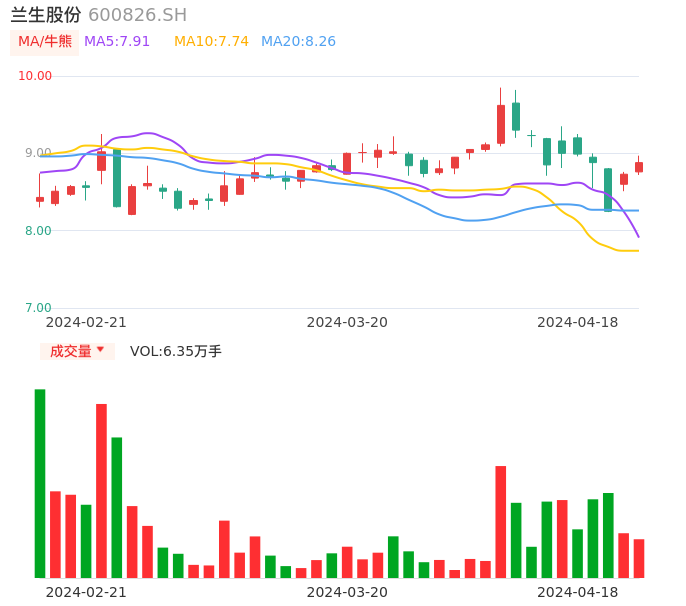The height and width of the screenshot is (606, 686).
Task: Click the rightmost candlestick on the price chart
Action: pyautogui.click(x=639, y=167)
